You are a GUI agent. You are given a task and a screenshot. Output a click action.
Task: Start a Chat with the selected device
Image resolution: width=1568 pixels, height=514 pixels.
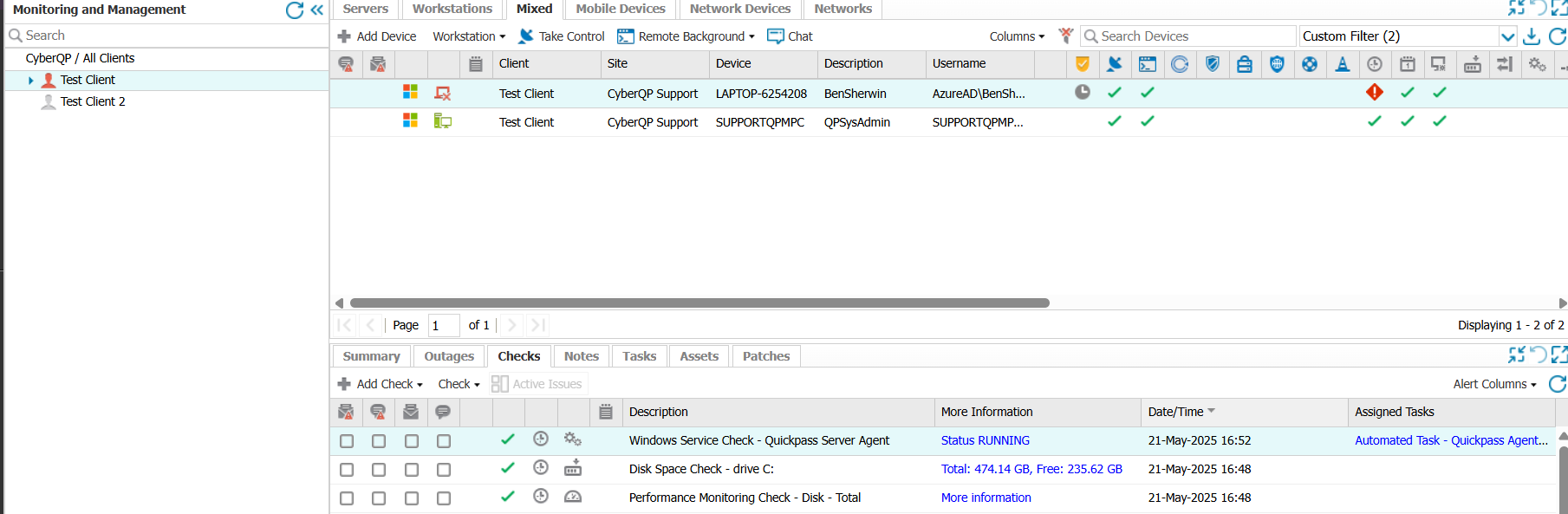click(x=790, y=36)
